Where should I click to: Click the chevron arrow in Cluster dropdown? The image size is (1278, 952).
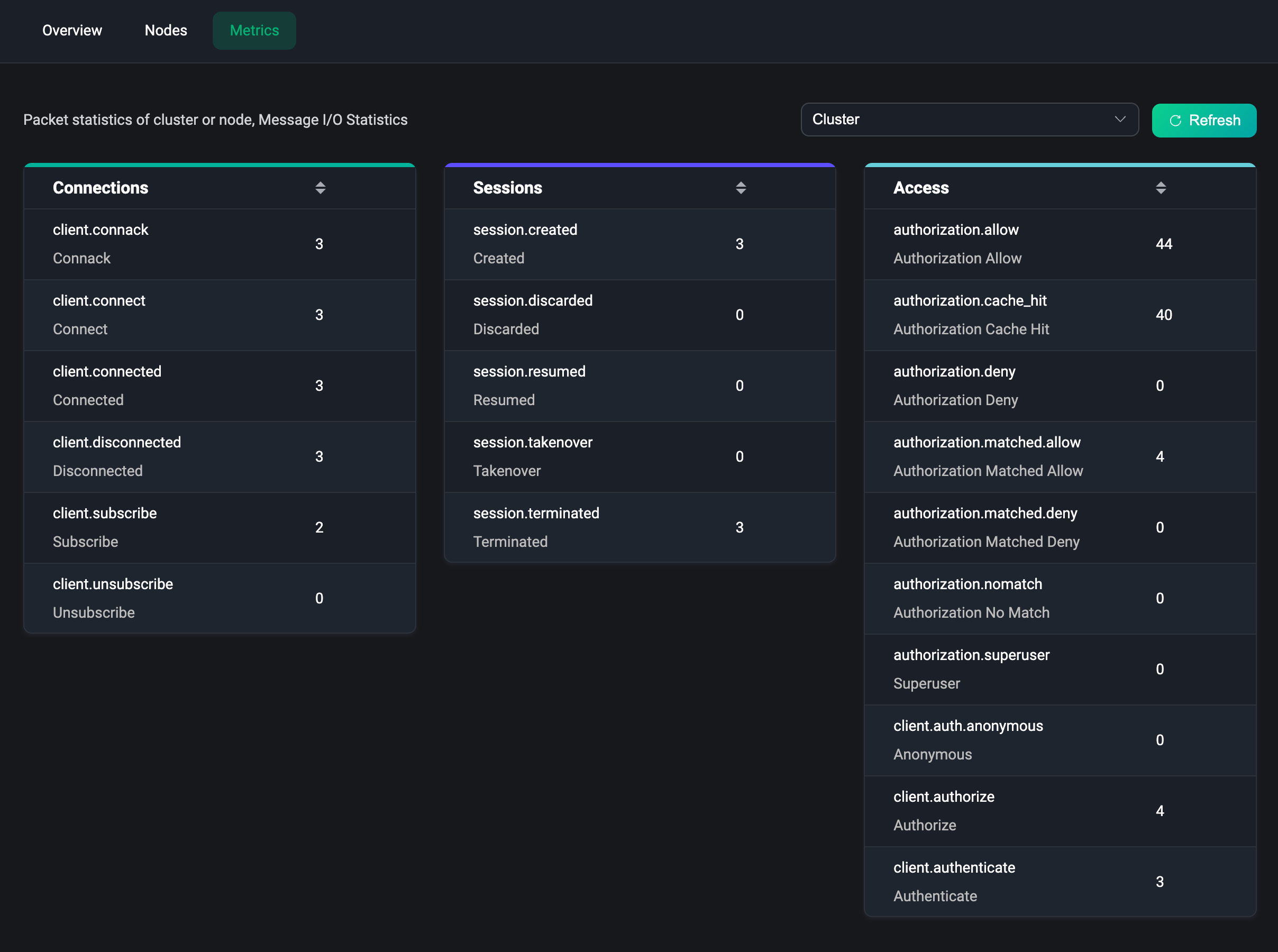[1119, 120]
